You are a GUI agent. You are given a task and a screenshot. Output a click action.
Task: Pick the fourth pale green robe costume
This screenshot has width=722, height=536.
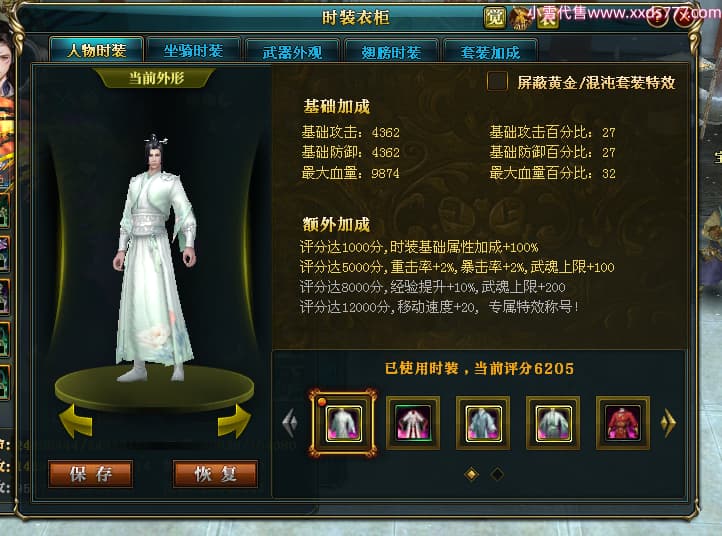553,423
